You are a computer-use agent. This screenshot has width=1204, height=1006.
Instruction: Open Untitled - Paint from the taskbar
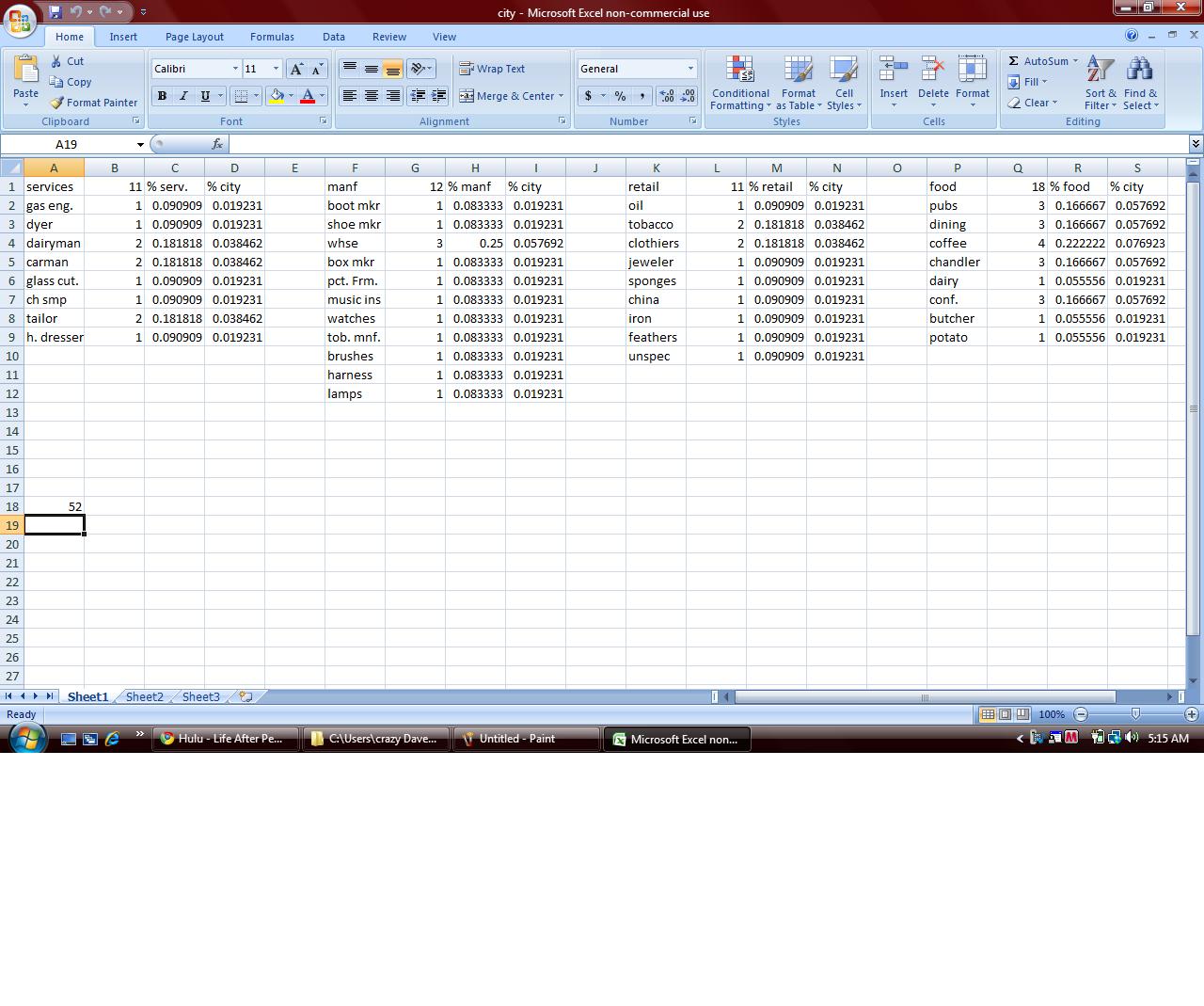[526, 739]
